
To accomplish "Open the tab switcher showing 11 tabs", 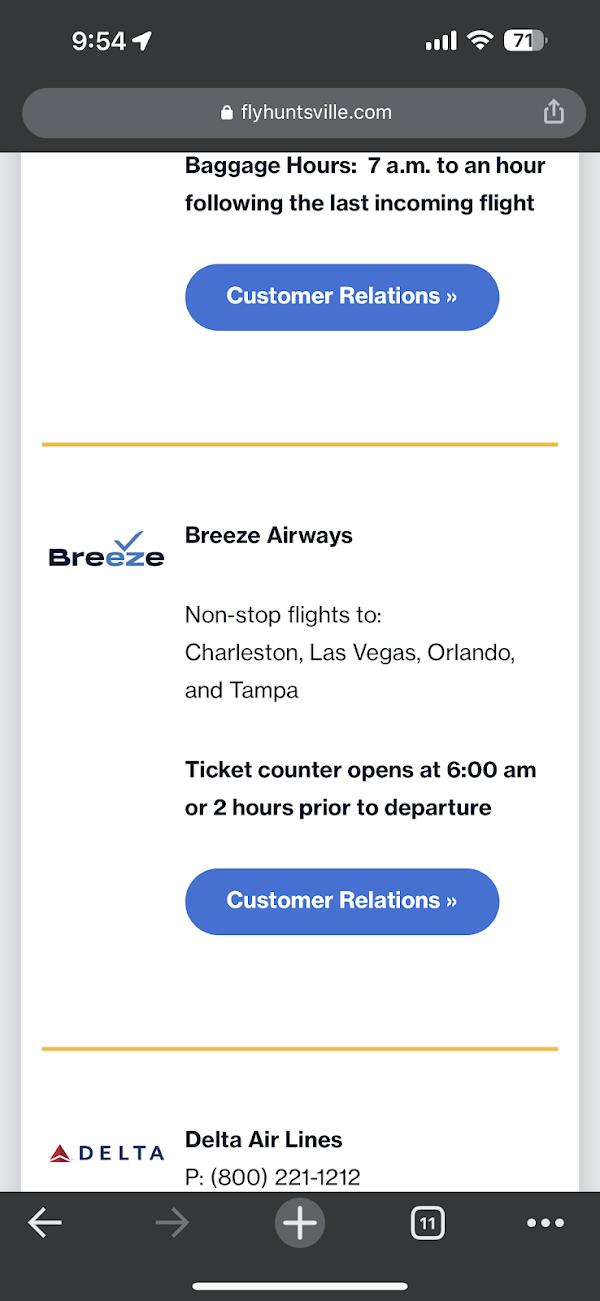I will click(428, 1222).
